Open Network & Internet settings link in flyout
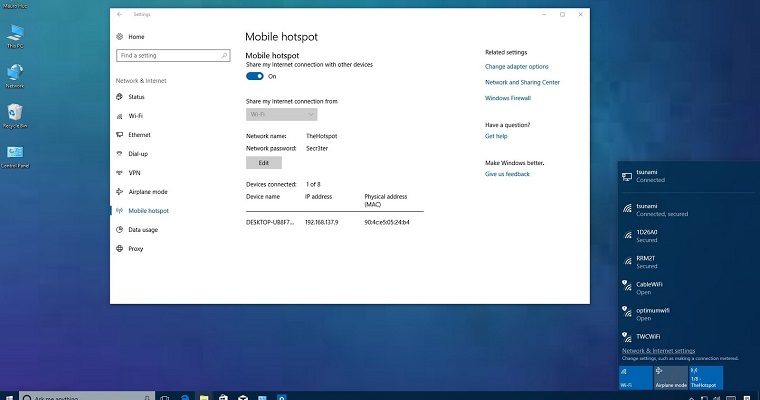The image size is (760, 400). (x=658, y=351)
